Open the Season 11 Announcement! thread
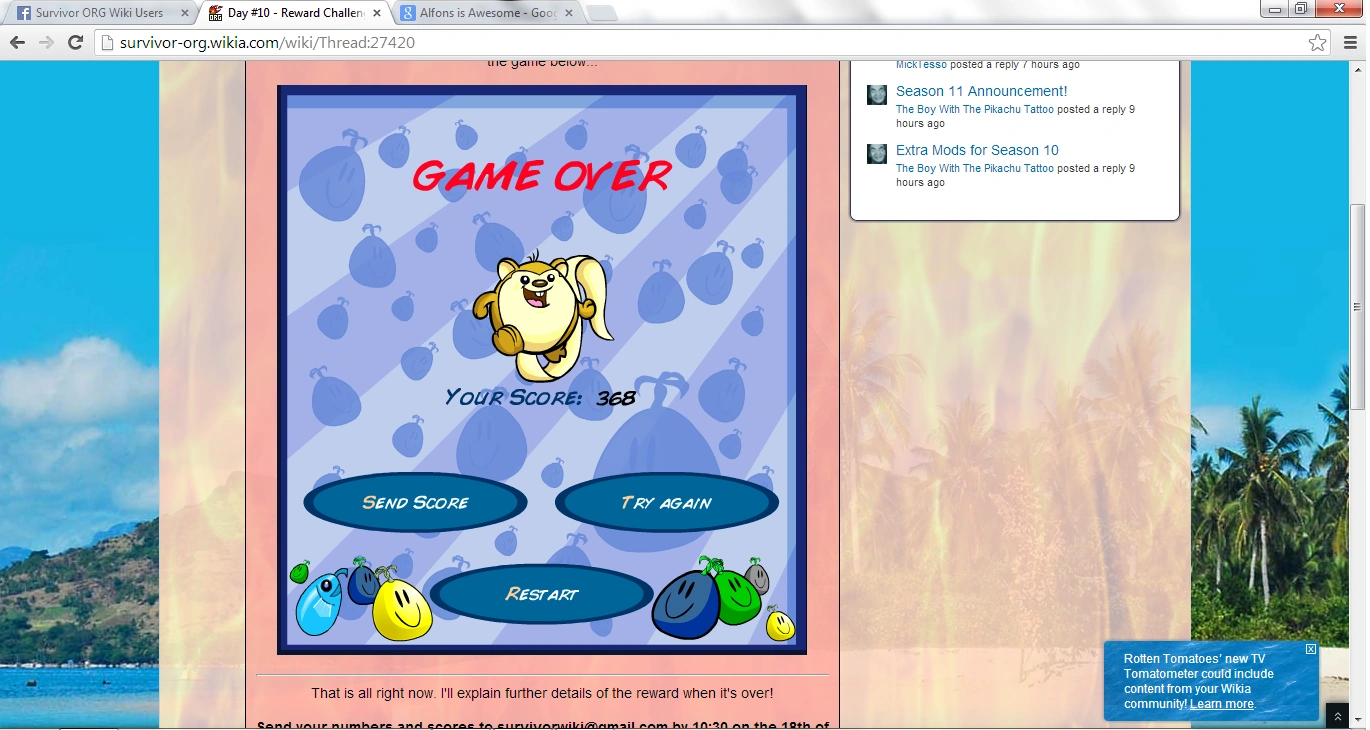The height and width of the screenshot is (730, 1370). coord(981,91)
